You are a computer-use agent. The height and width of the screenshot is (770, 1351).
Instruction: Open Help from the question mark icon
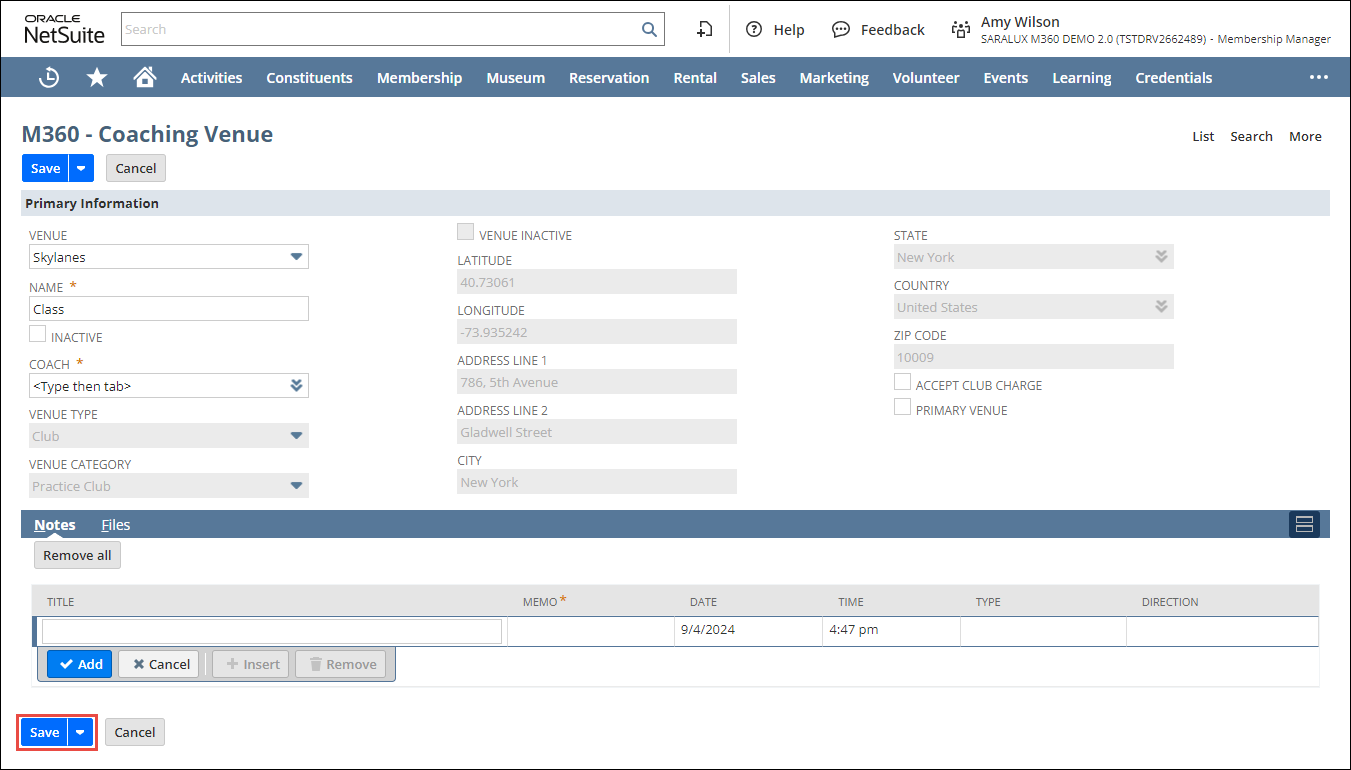(754, 30)
